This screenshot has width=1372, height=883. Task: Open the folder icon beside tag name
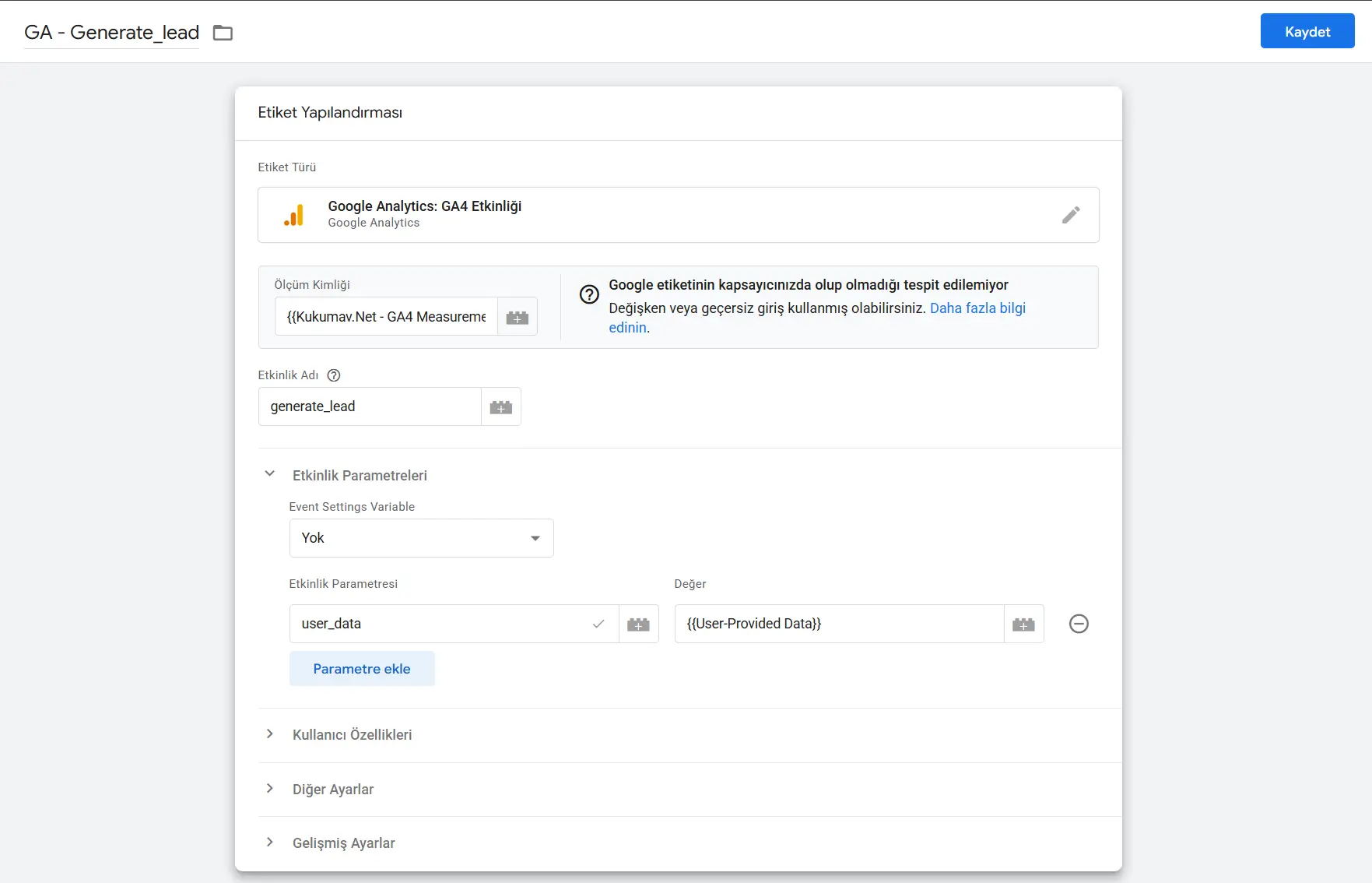tap(223, 33)
